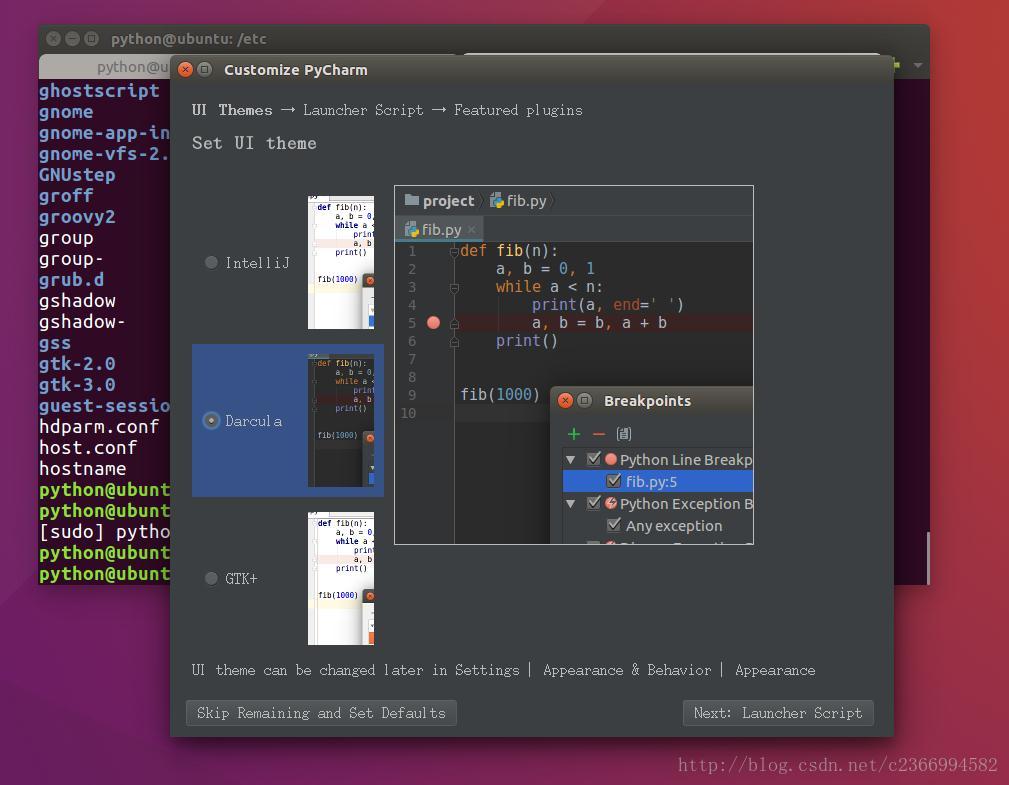1009x785 pixels.
Task: Toggle fib.py:5 breakpoint checkbox
Action: pyautogui.click(x=613, y=481)
